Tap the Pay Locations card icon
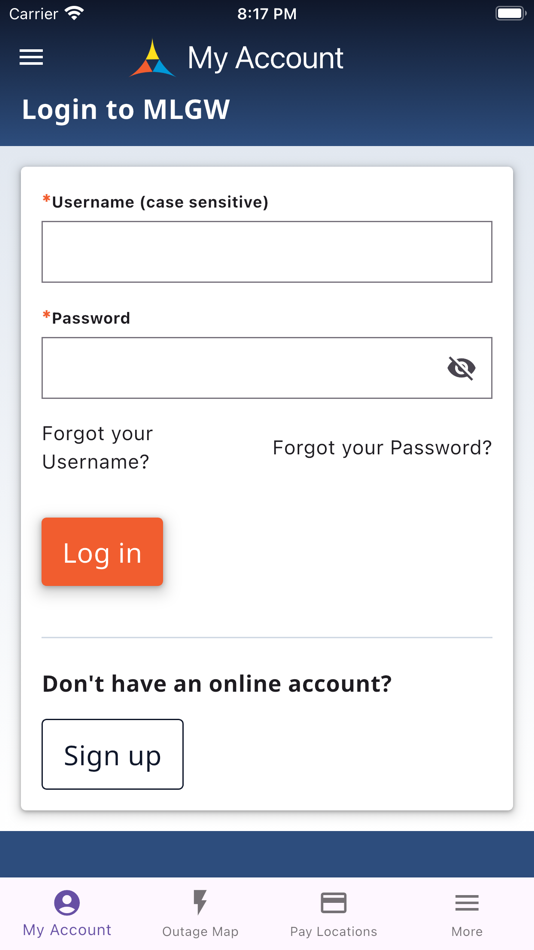Screen dimensions: 534x950 333,903
